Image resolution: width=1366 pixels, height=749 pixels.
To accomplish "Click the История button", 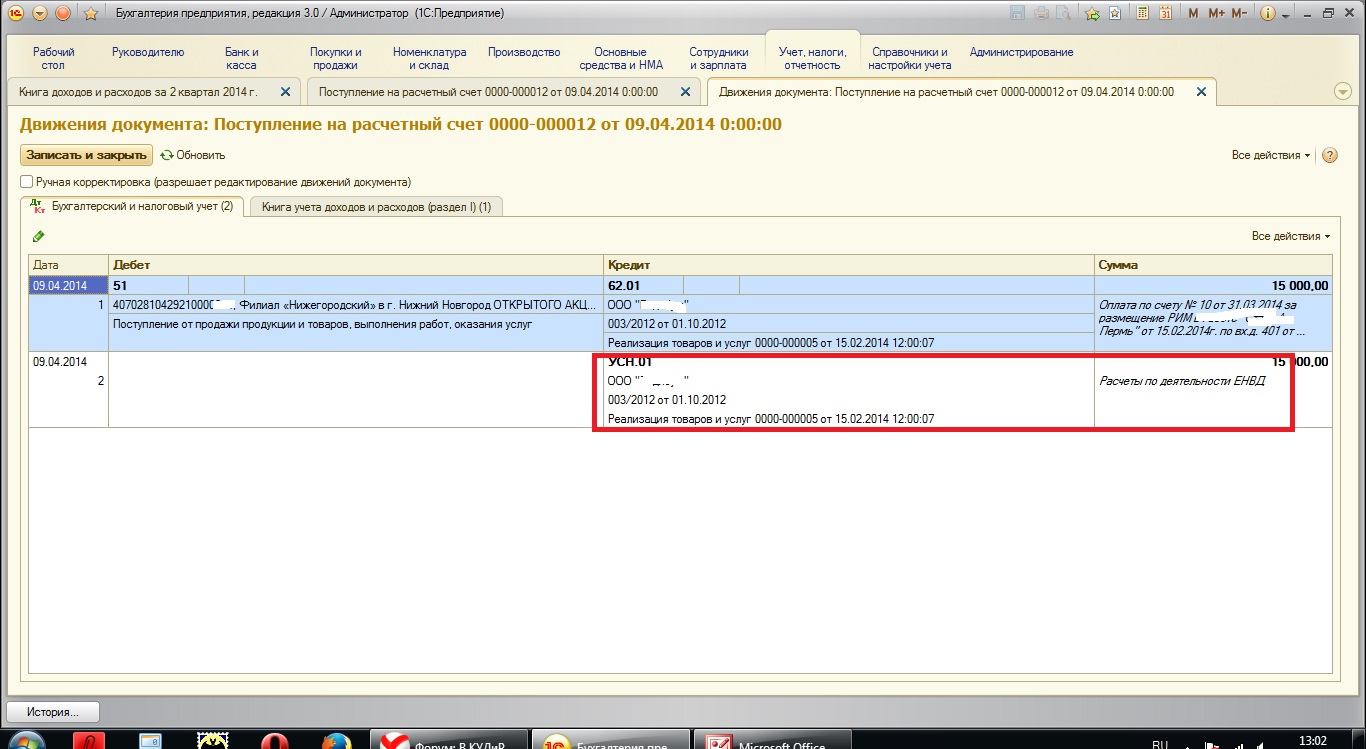I will pos(53,712).
